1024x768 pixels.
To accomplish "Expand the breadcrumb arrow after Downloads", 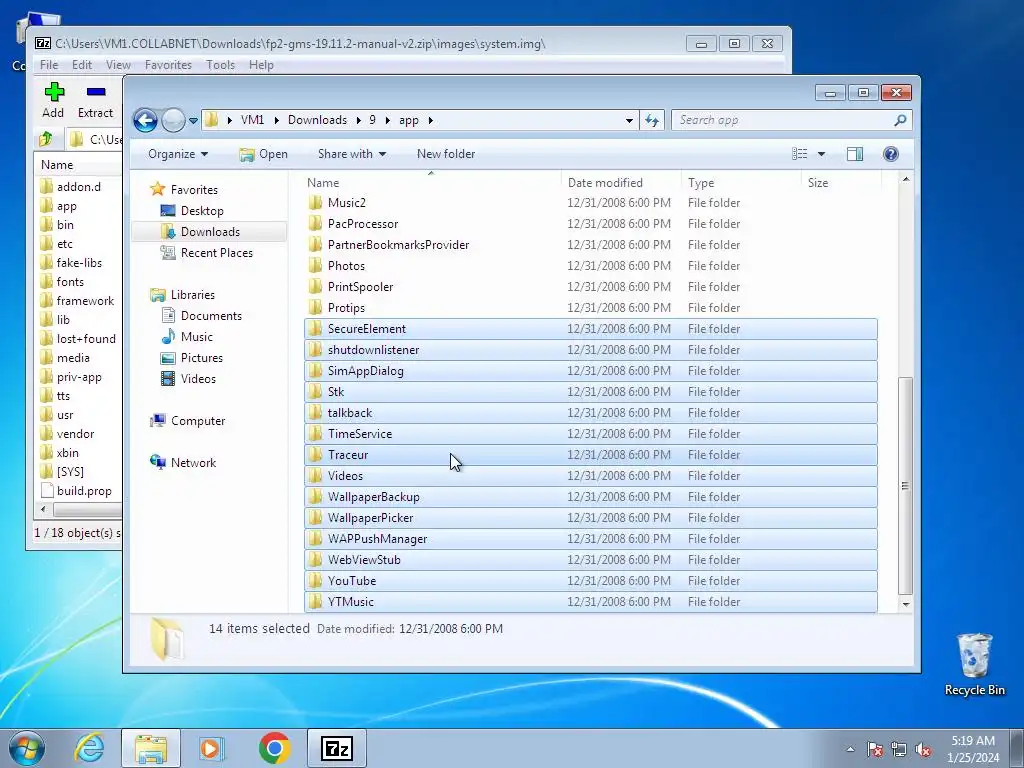I will pos(359,120).
